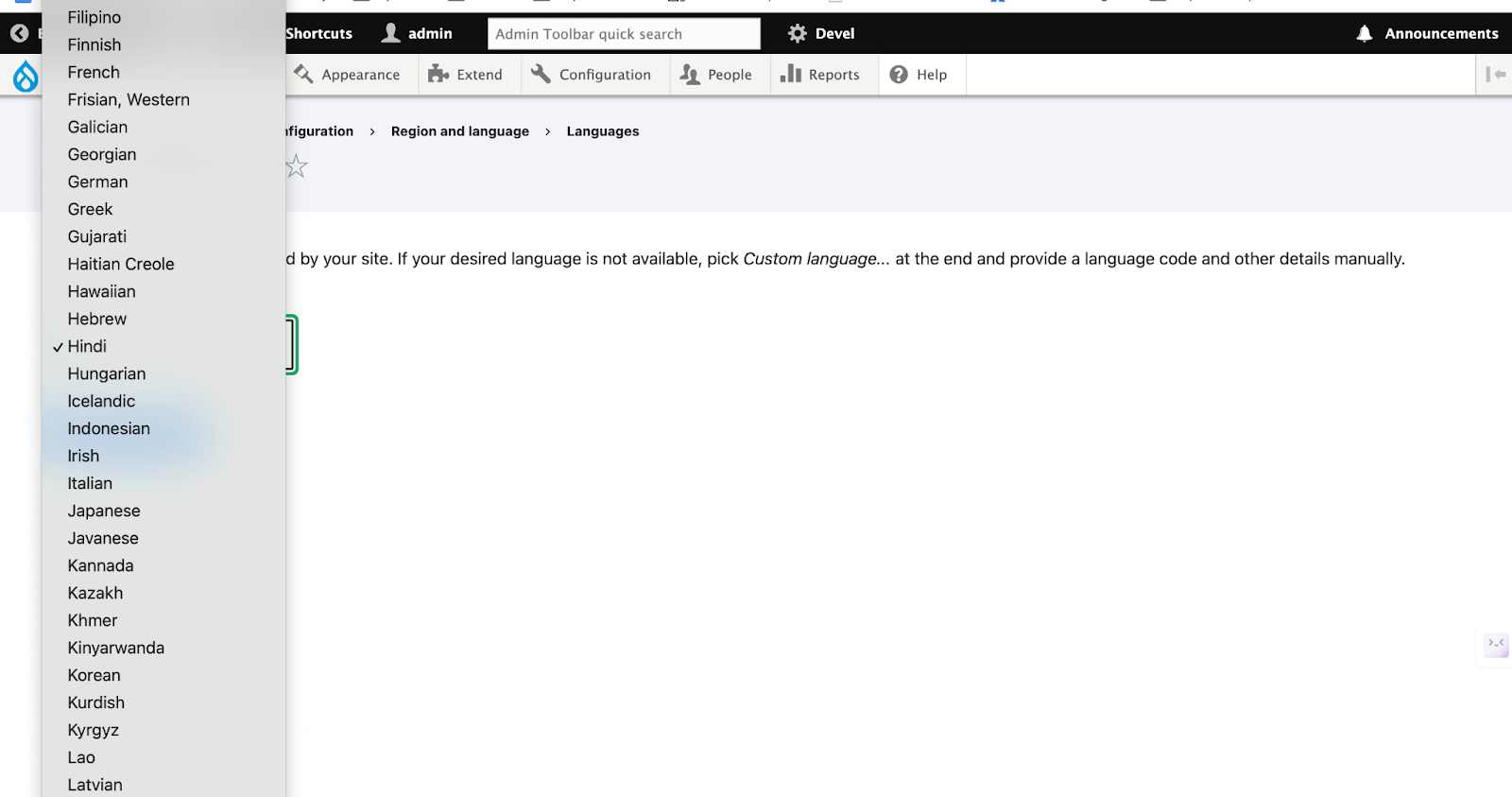Open the Devel toolbar menu label

tap(834, 33)
